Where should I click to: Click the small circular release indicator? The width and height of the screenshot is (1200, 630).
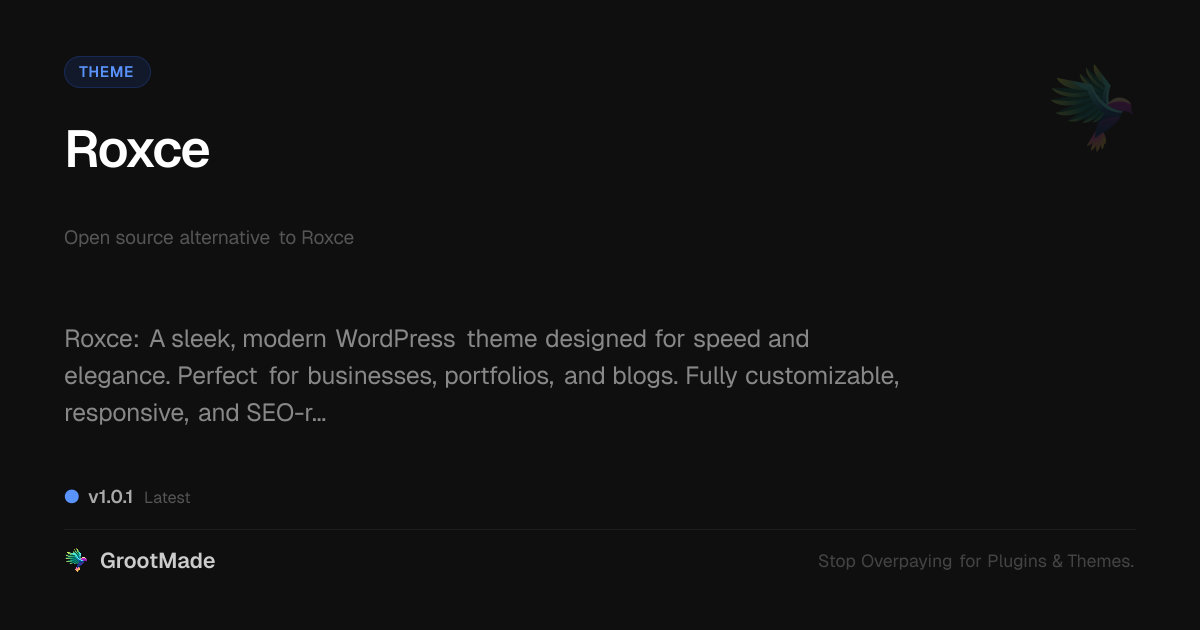point(71,496)
